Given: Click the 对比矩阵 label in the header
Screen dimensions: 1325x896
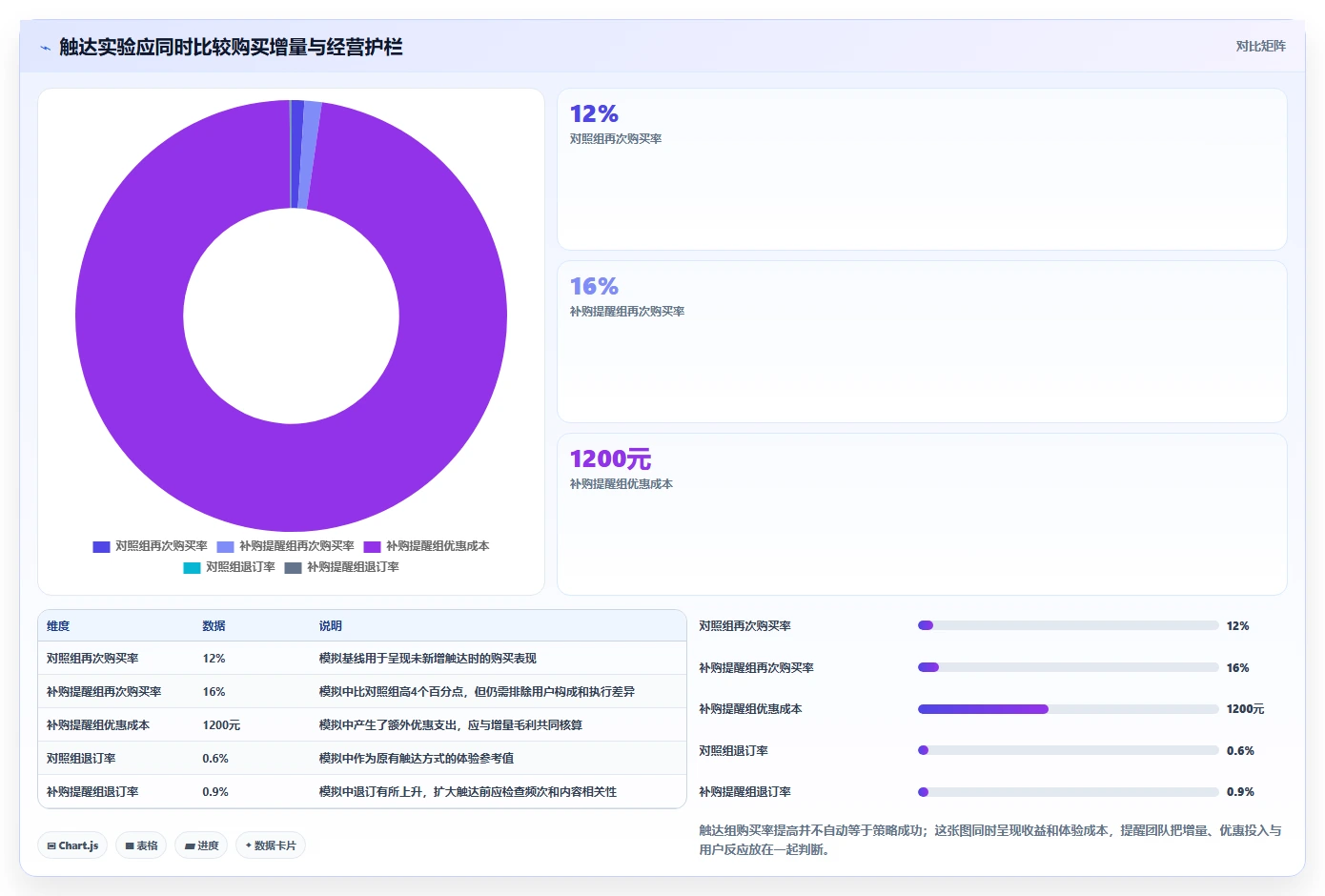Looking at the screenshot, I should [1260, 46].
